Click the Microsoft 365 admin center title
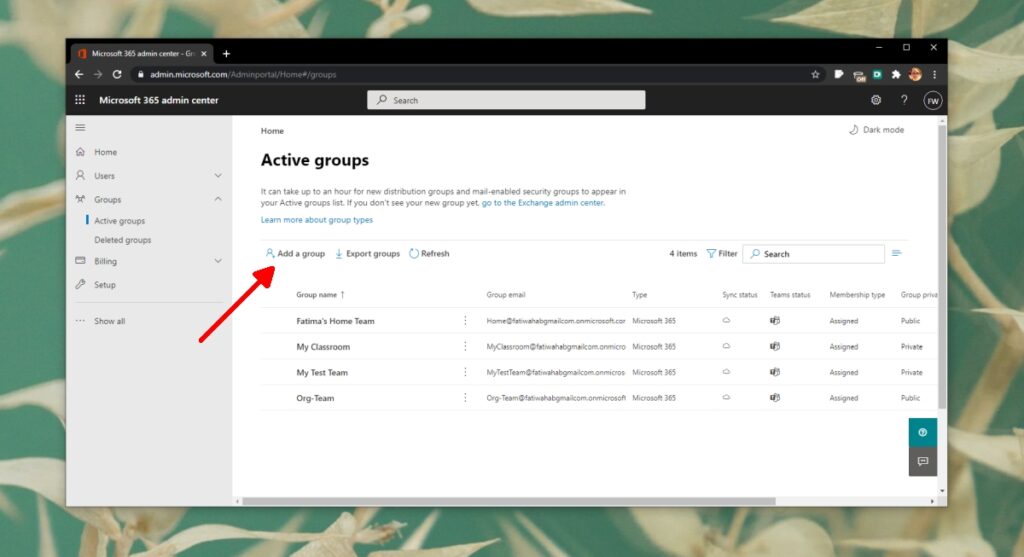1024x557 pixels. pyautogui.click(x=159, y=100)
